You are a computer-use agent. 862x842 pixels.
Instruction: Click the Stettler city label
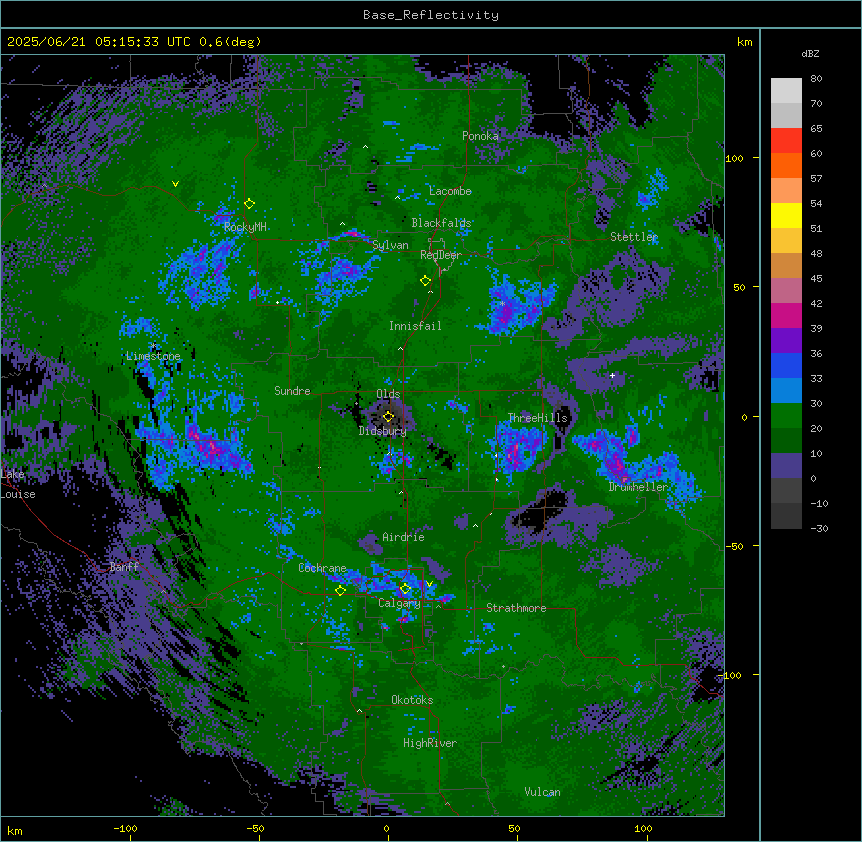click(x=634, y=237)
